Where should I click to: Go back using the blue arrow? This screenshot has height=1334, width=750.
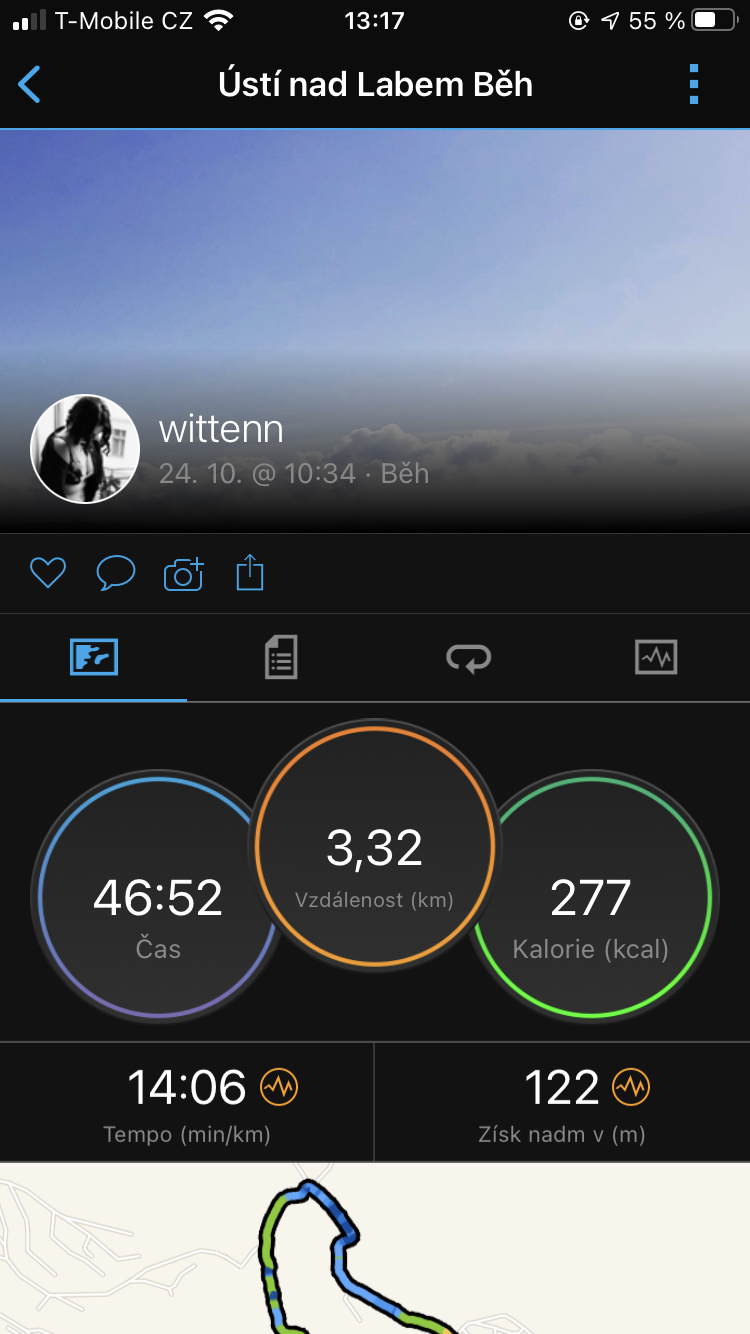click(x=30, y=85)
